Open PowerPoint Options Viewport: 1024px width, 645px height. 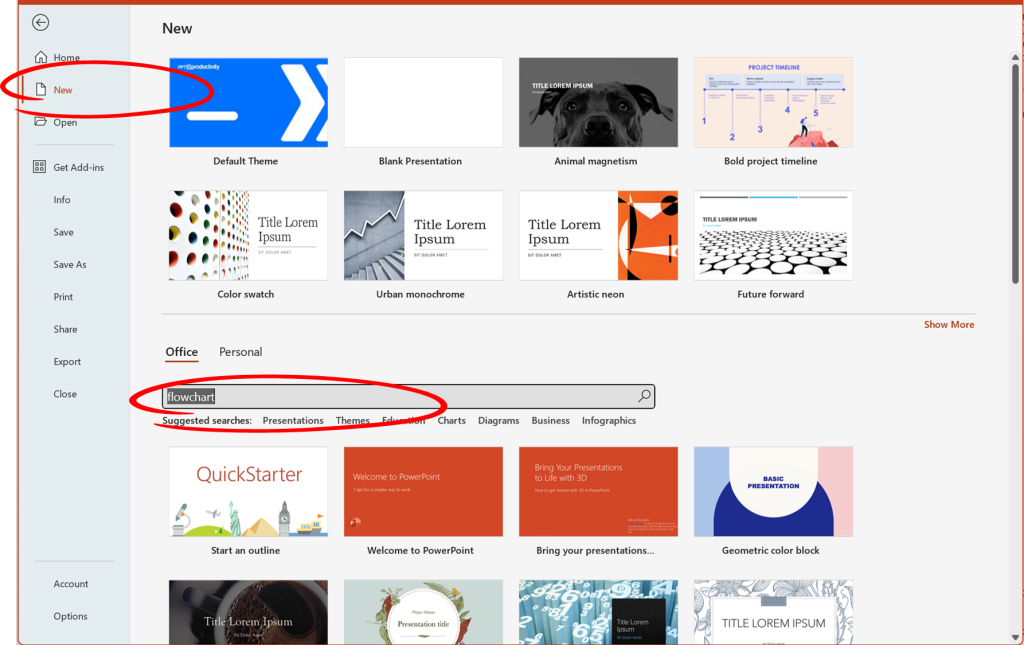71,616
